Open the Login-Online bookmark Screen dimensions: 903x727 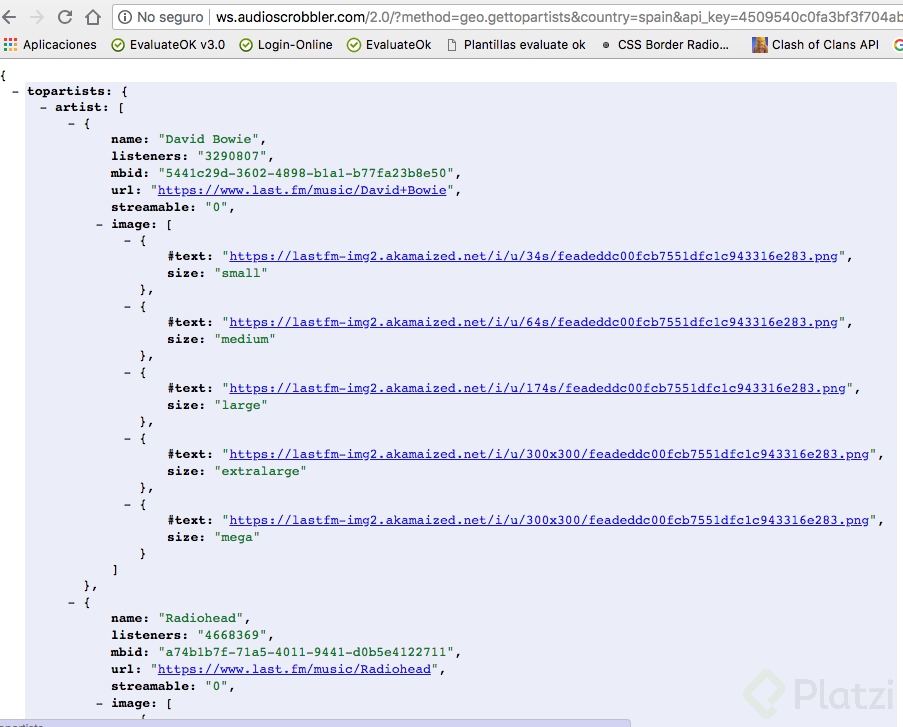click(x=286, y=44)
